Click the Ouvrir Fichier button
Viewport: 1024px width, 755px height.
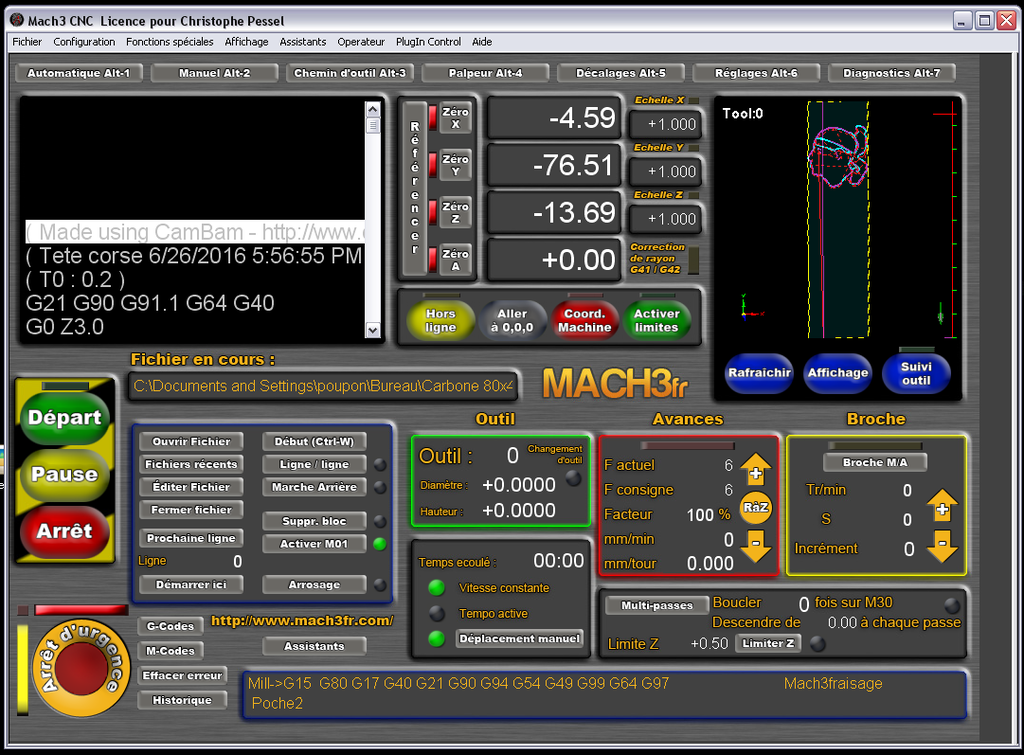click(x=191, y=442)
